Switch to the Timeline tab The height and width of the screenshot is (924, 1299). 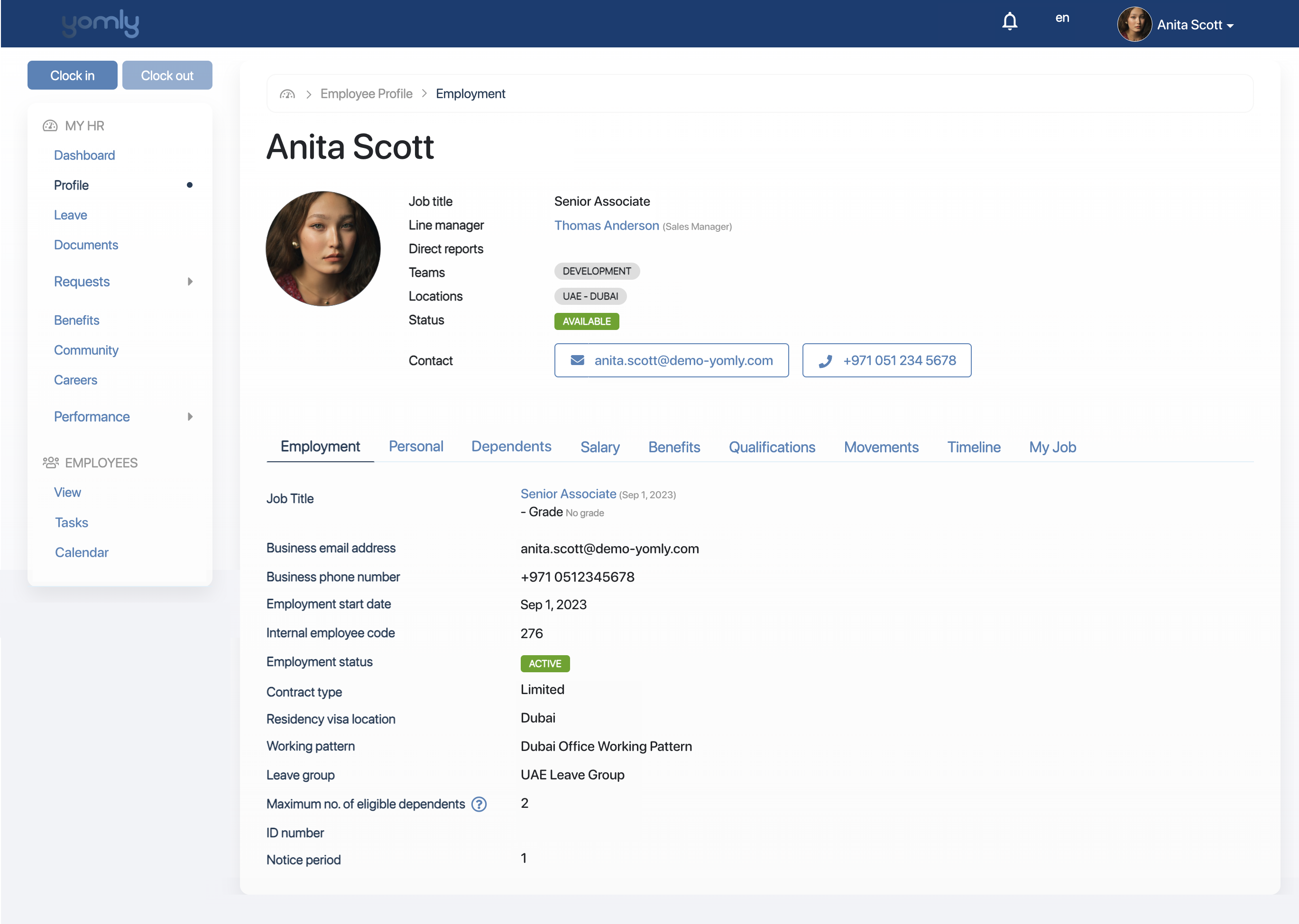coord(973,447)
